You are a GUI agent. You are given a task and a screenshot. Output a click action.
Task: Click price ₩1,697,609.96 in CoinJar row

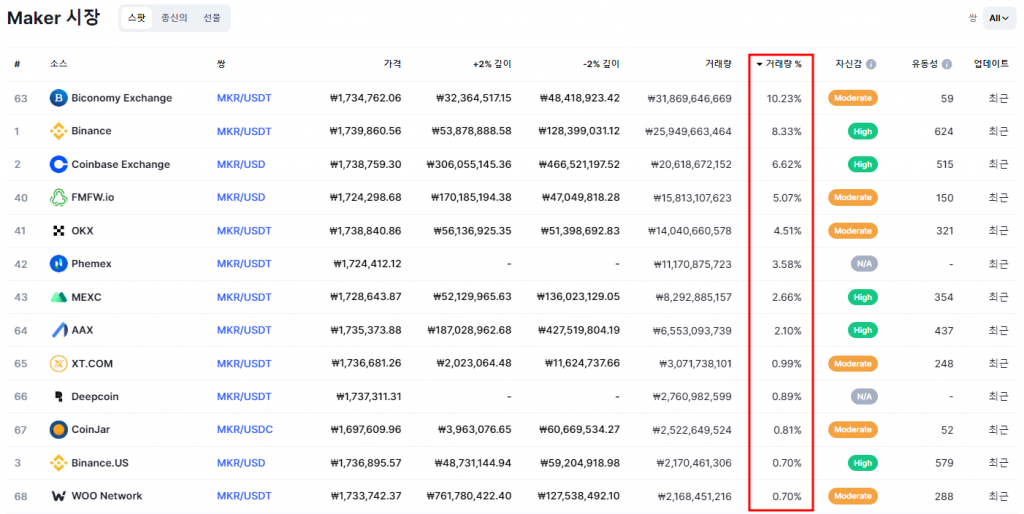coord(366,430)
